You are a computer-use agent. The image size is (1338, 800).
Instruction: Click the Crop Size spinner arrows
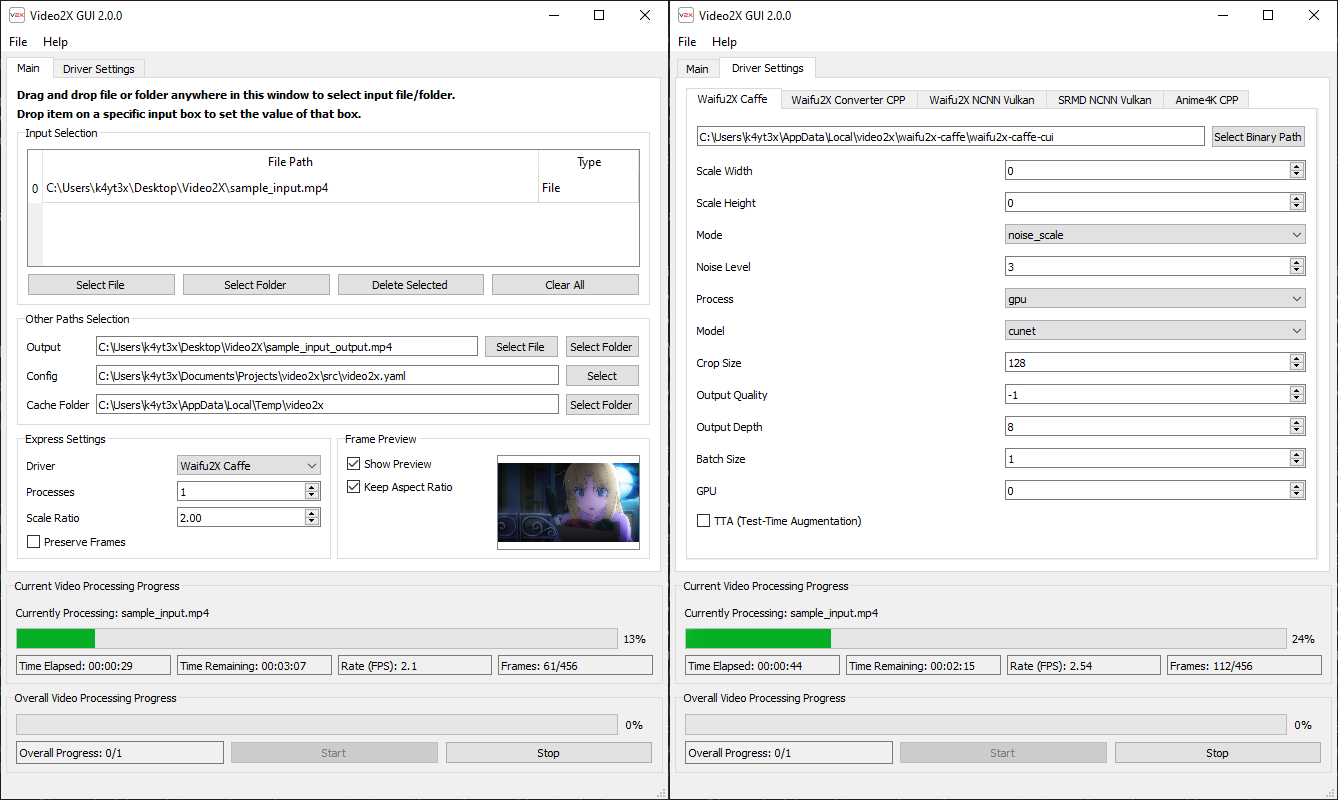1297,363
